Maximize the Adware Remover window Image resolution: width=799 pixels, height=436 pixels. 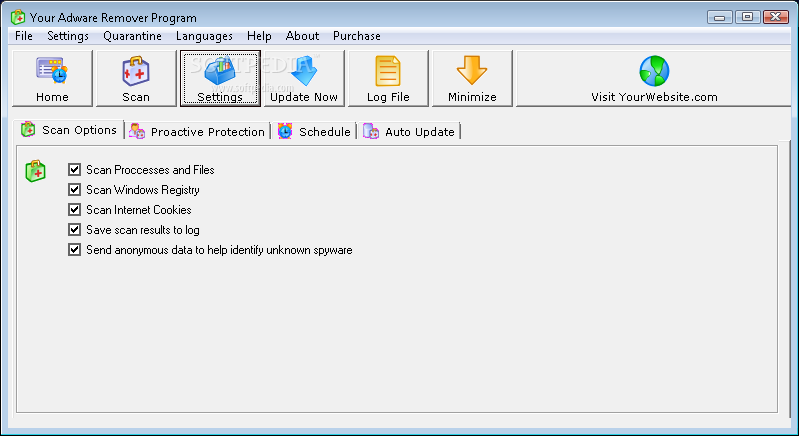coord(748,17)
